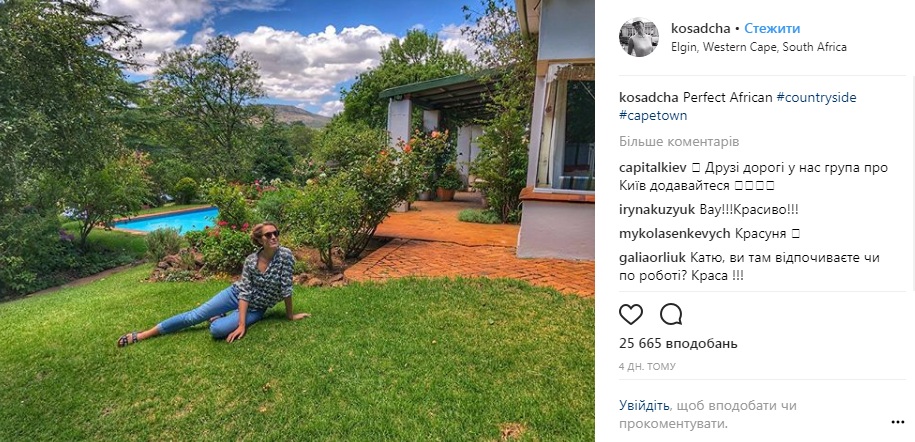Open kosadcha profile avatar picture
Screen dimensions: 915x442
click(x=638, y=37)
